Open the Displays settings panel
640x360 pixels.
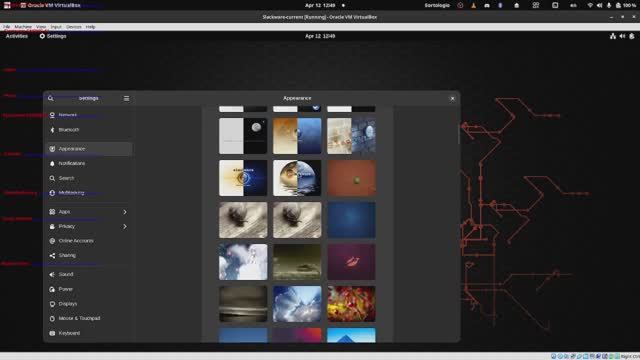click(x=89, y=304)
